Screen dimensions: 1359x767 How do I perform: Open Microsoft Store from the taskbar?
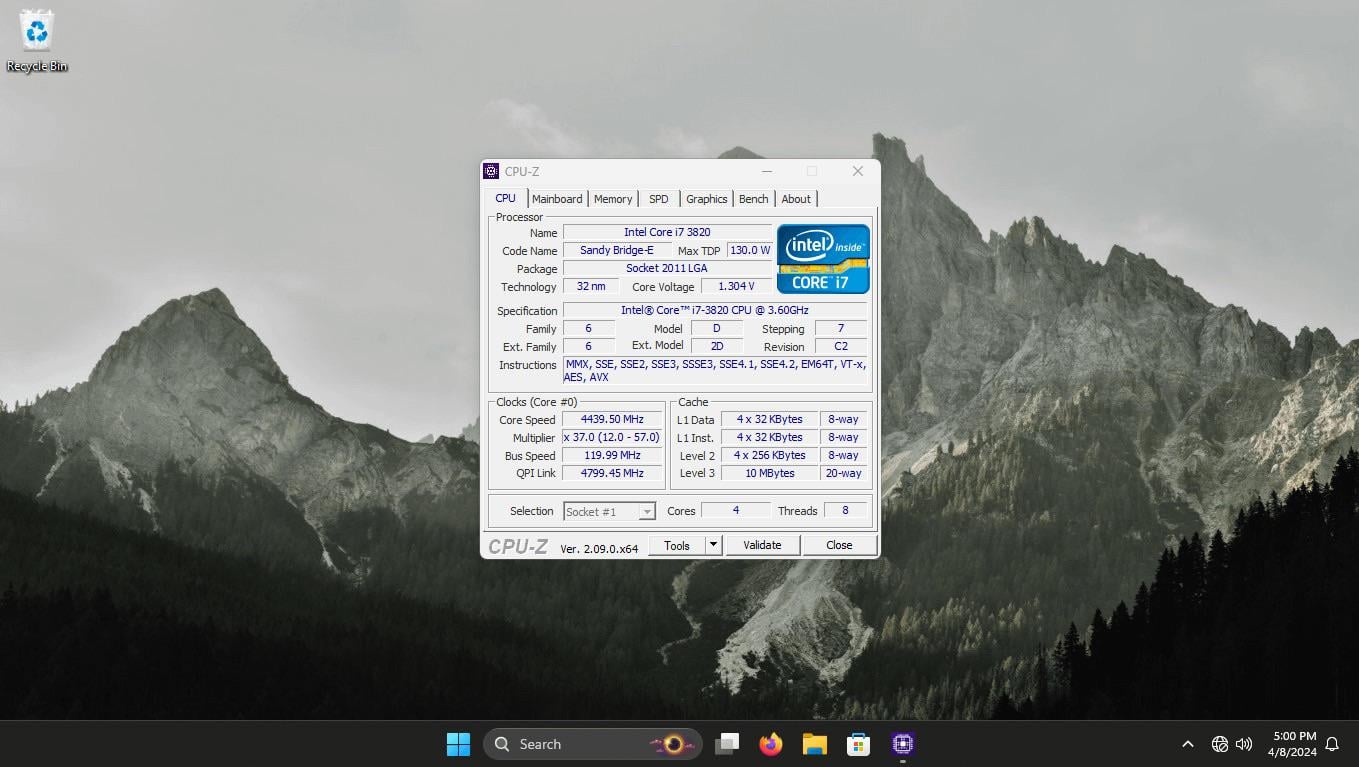[x=858, y=744]
